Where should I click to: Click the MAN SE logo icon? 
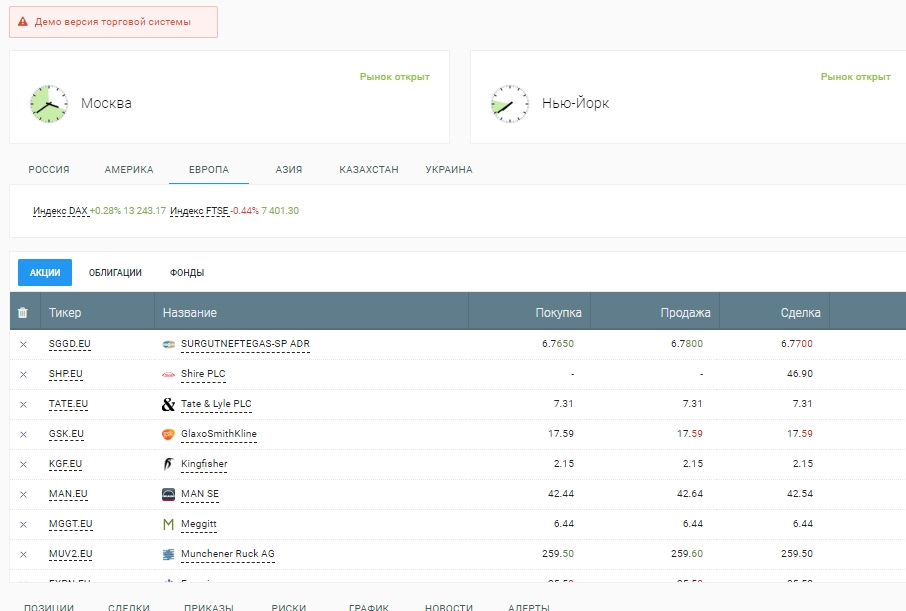(168, 494)
